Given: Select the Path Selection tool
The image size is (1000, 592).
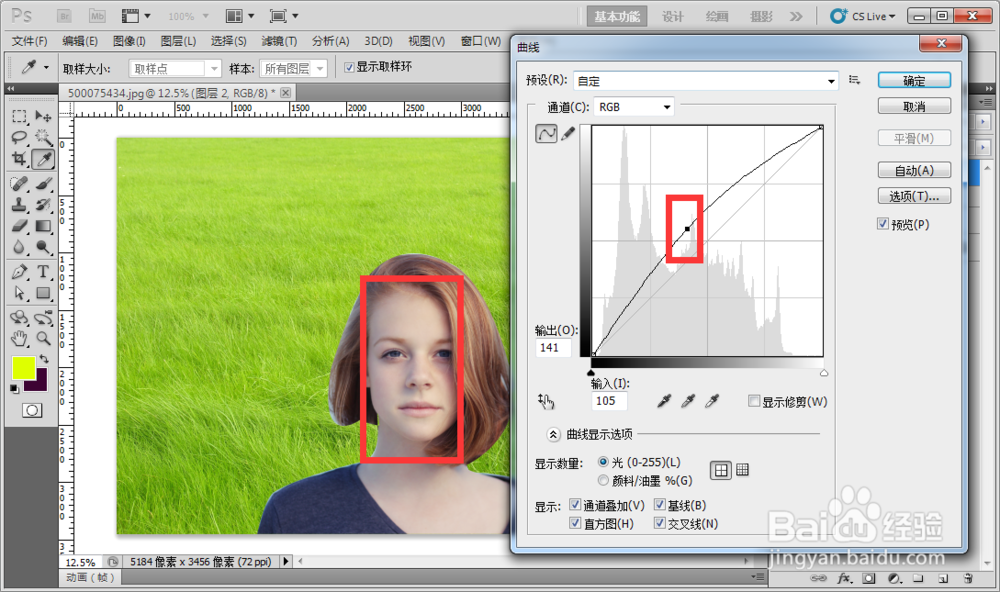Looking at the screenshot, I should 19,293.
